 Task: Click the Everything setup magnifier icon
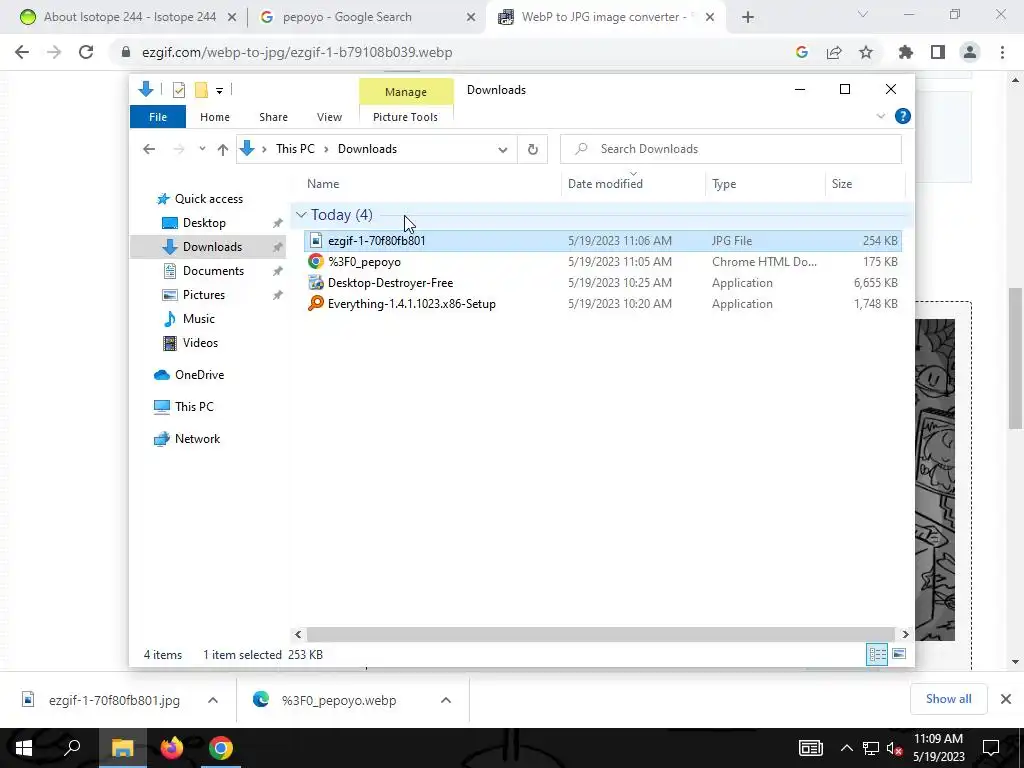pos(315,304)
